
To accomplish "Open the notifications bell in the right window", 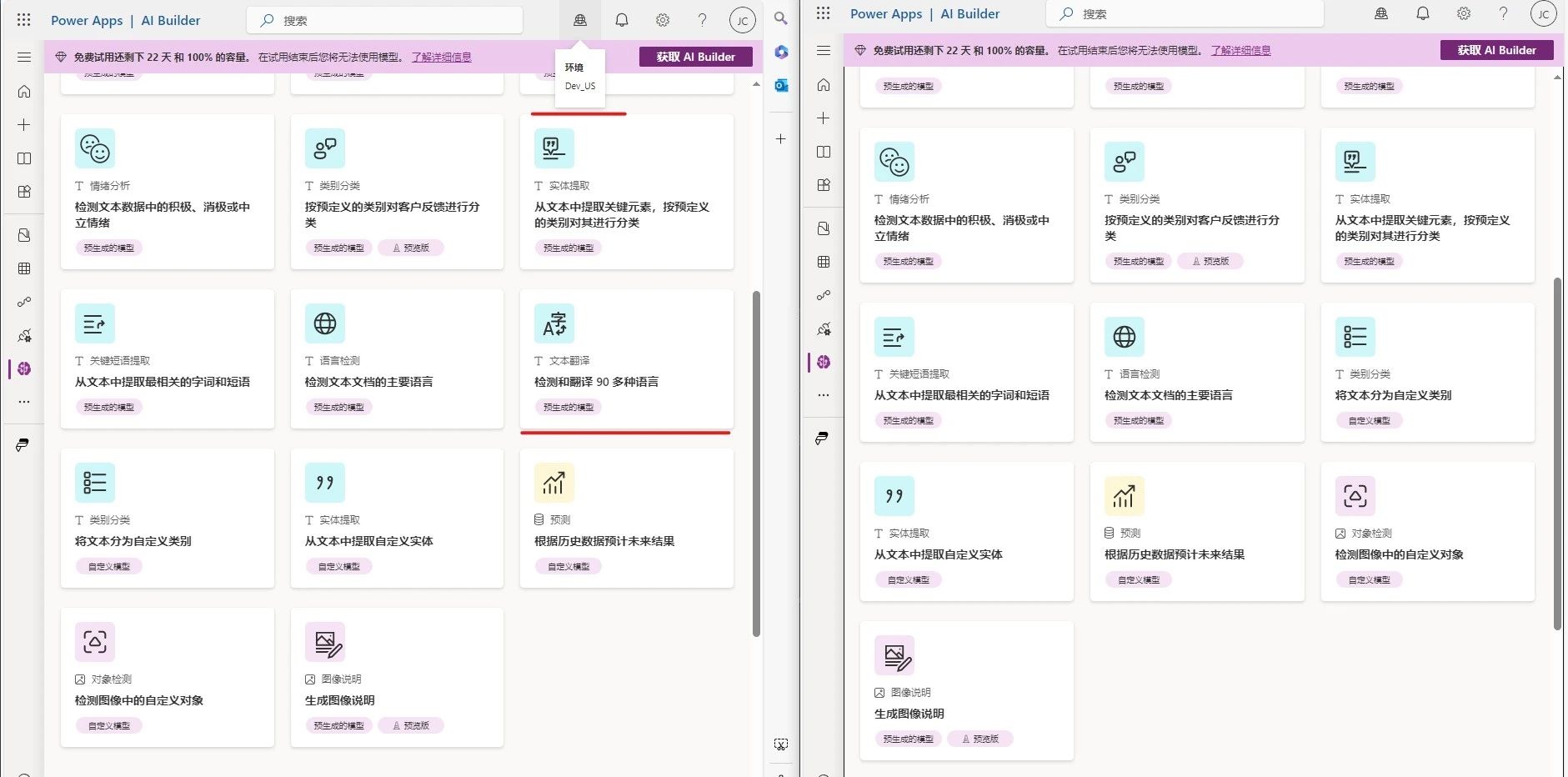I will [1422, 13].
